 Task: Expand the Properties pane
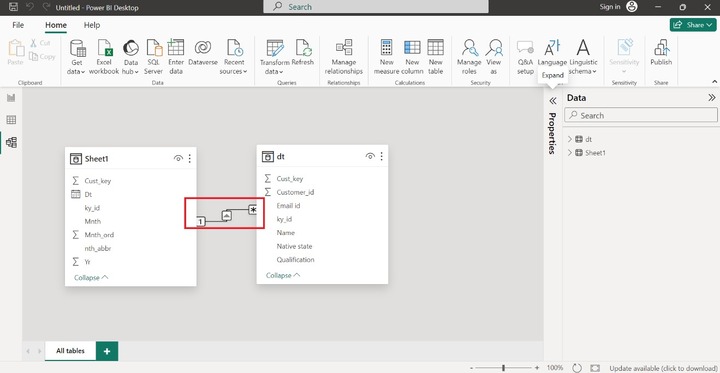[553, 101]
